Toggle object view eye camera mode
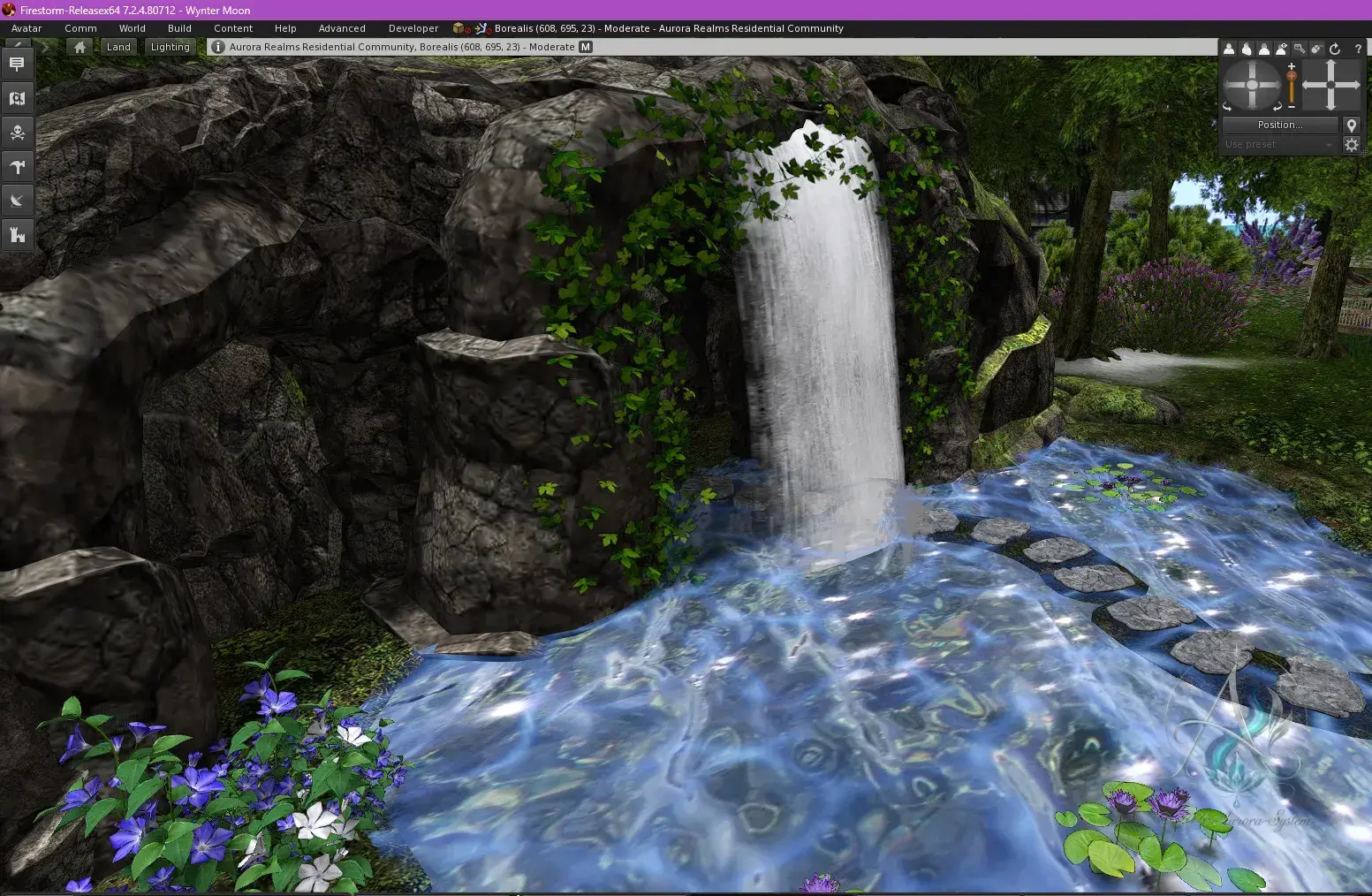 tap(1281, 49)
